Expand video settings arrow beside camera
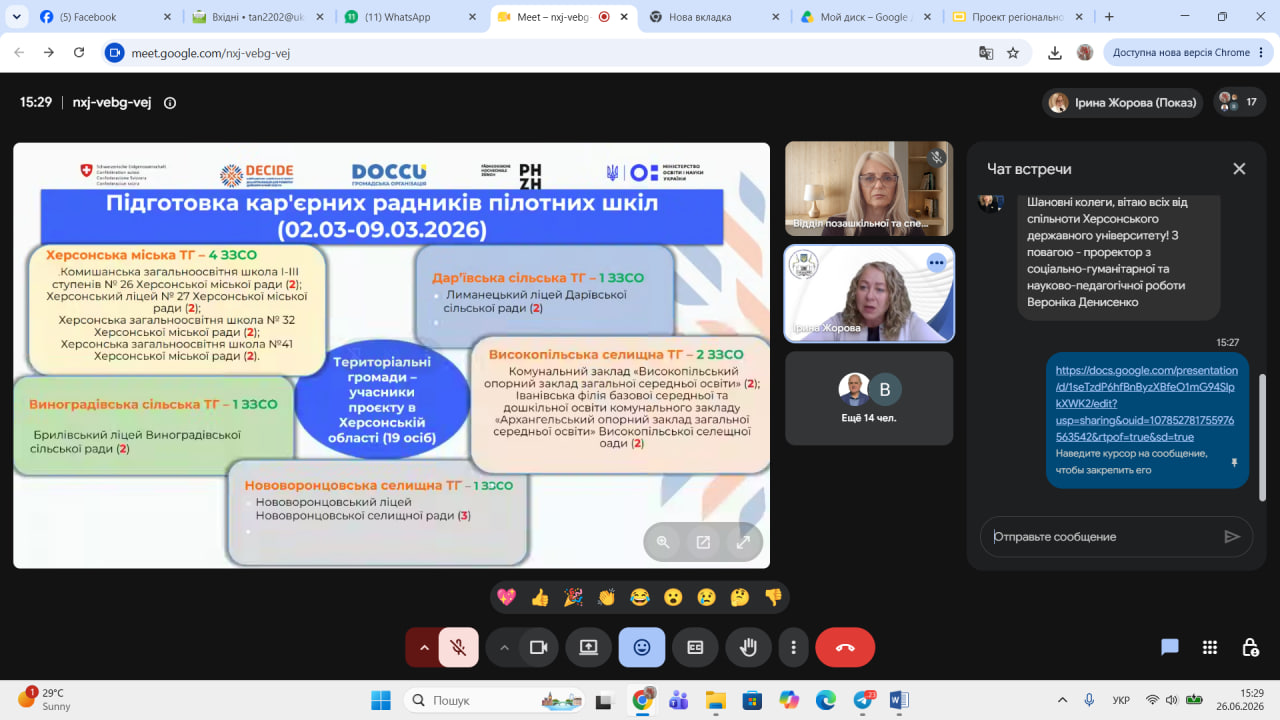The image size is (1280, 720). coord(504,647)
